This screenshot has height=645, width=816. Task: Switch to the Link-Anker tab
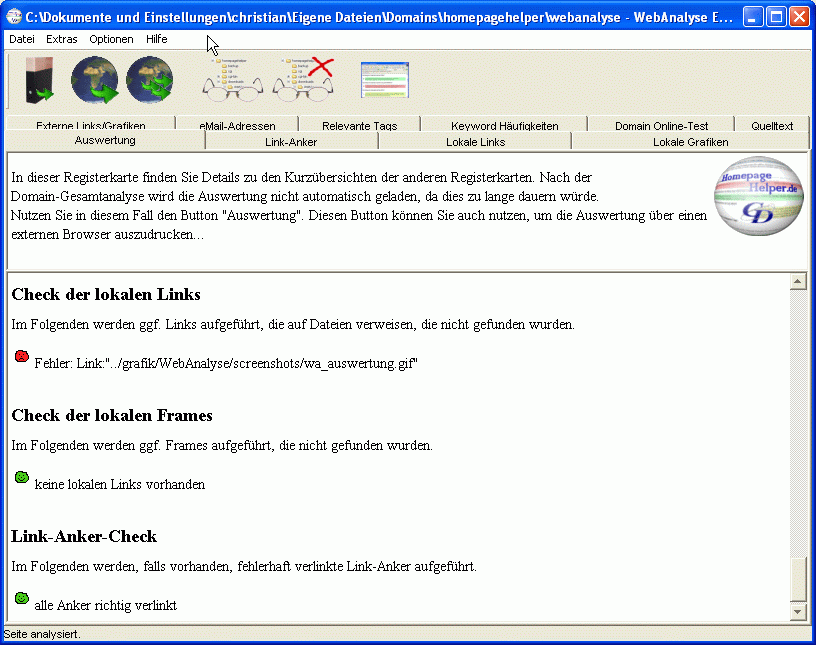(x=291, y=142)
